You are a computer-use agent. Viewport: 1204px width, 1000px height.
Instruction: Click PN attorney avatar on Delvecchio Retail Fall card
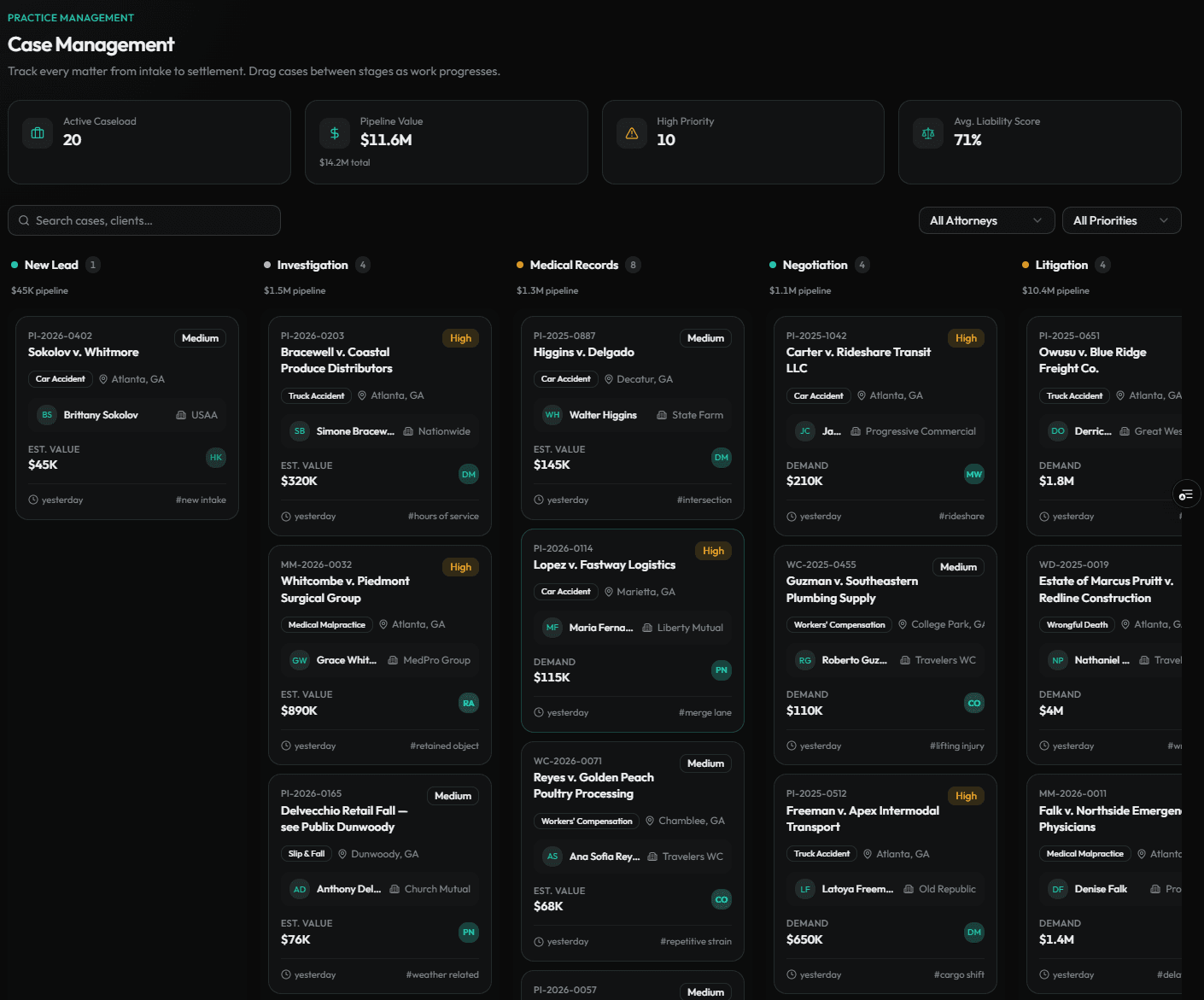coord(469,932)
